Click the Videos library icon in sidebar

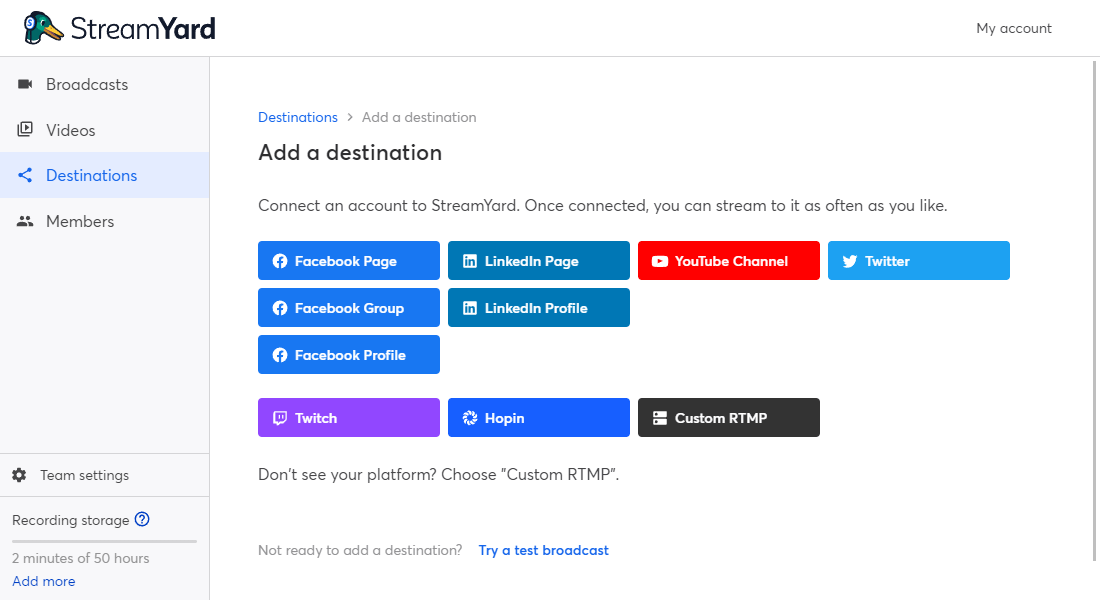[x=25, y=130]
